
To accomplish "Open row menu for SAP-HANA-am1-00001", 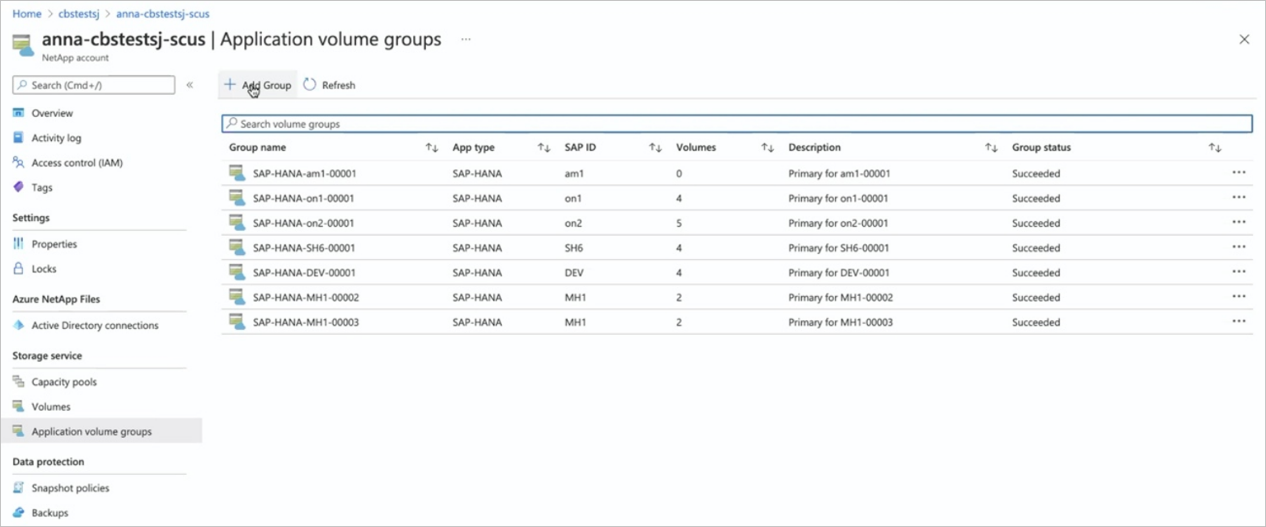I will click(x=1239, y=172).
